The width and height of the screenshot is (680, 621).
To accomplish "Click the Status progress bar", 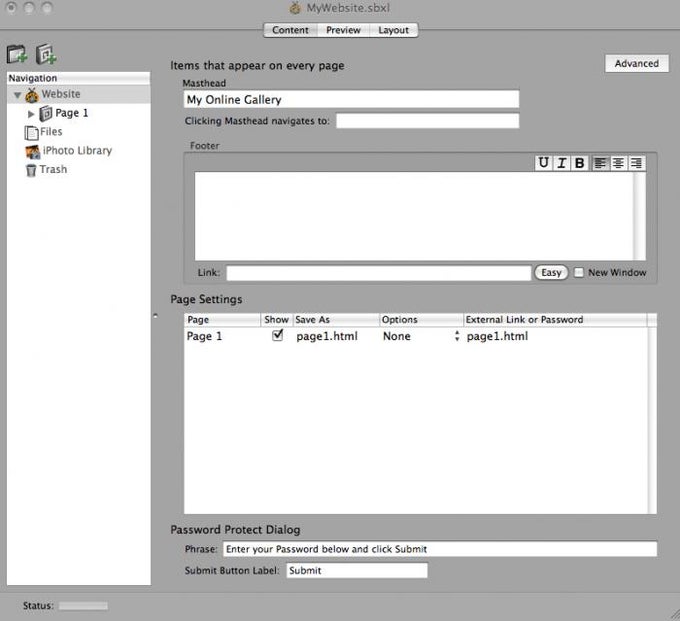I will pos(83,606).
